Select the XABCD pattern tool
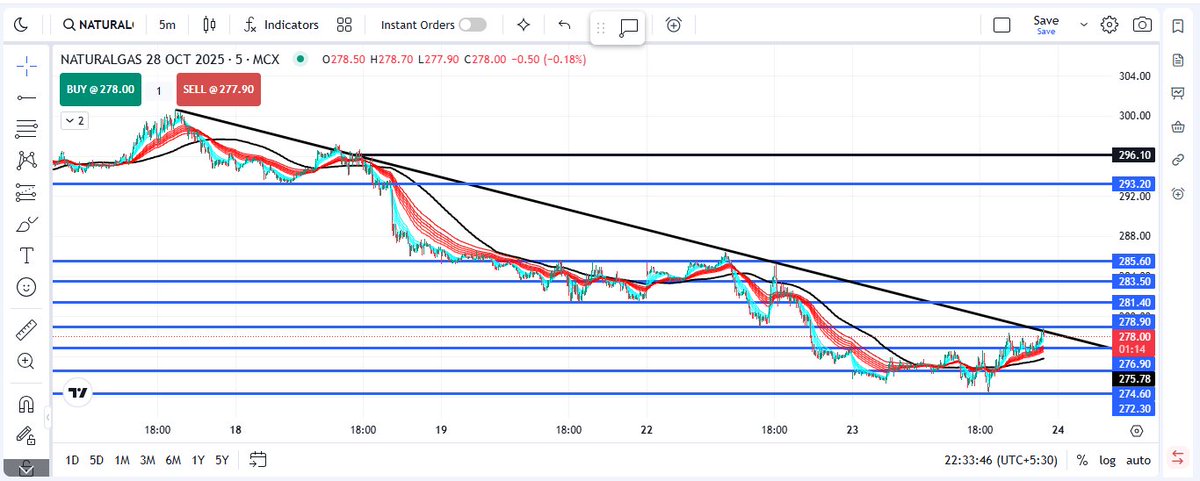The image size is (1200, 481). (27, 160)
